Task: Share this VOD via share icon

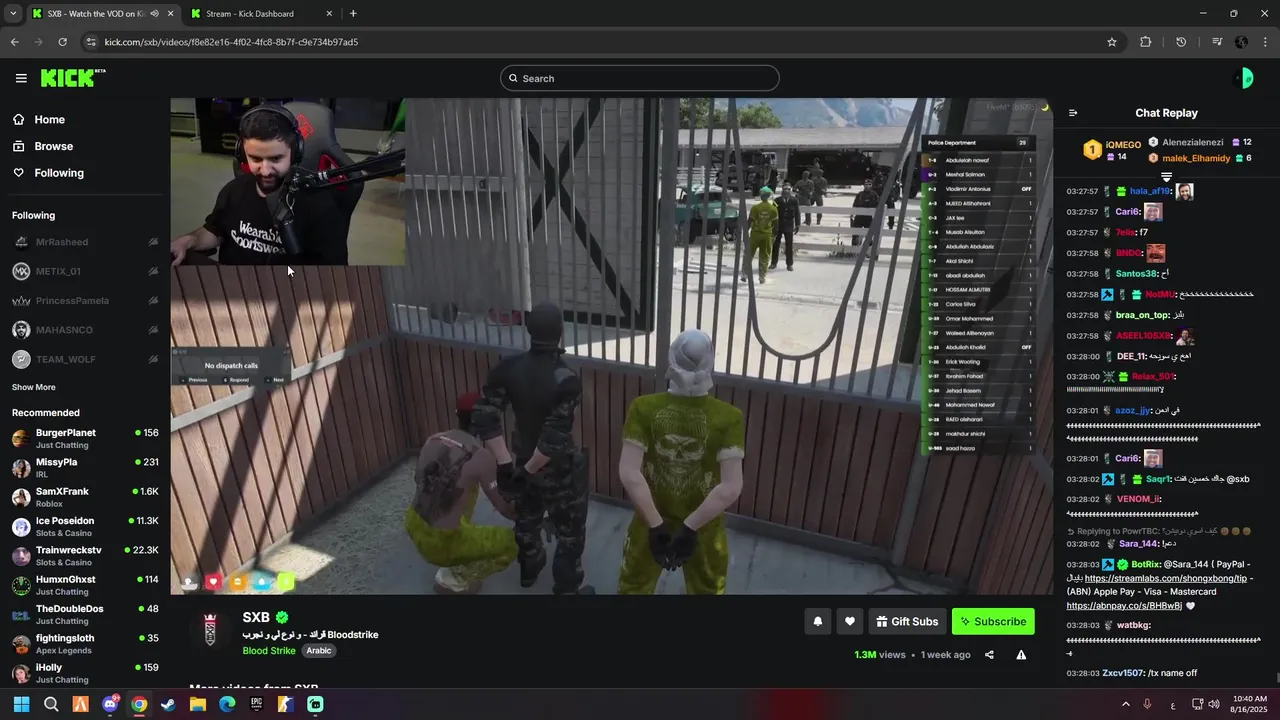Action: click(x=989, y=655)
